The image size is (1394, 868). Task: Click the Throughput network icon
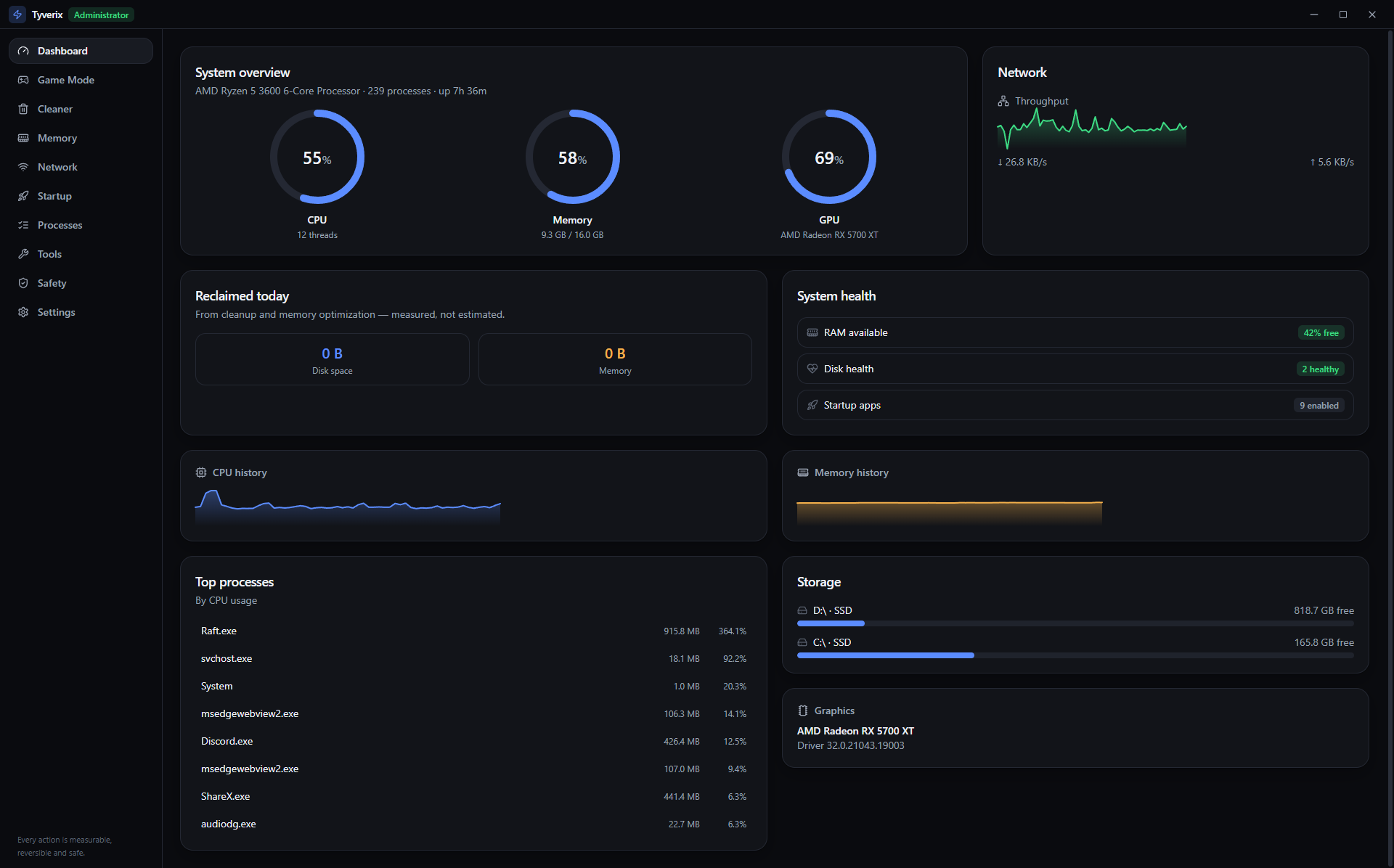[1003, 101]
